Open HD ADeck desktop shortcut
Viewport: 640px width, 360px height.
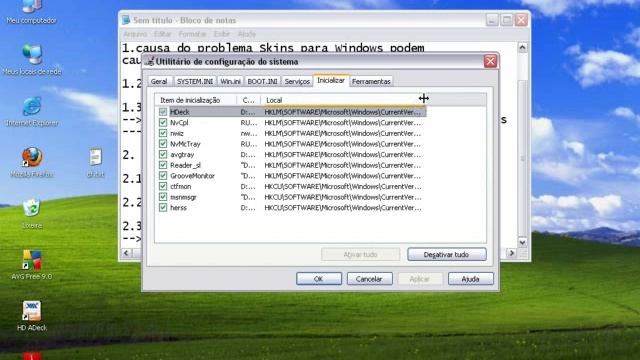coord(32,316)
